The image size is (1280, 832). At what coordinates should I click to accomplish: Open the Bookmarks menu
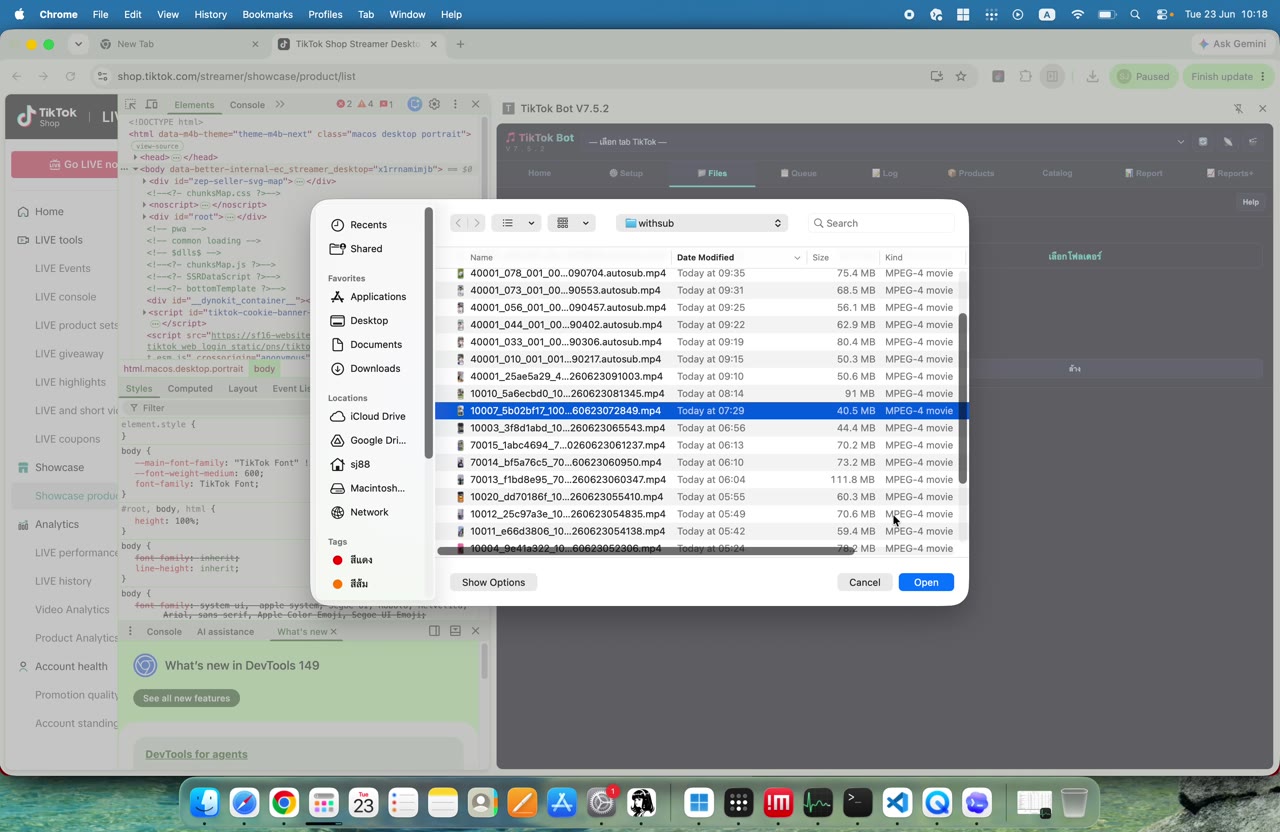[x=267, y=14]
